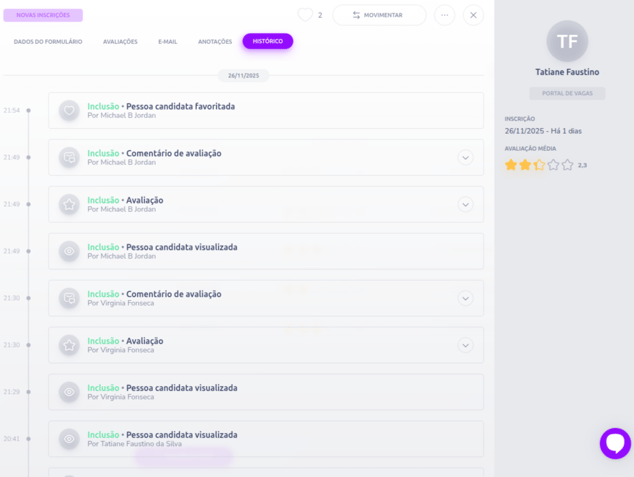This screenshot has width=634, height=477.
Task: Click comment icon on Michael B Jordan's comentário
Action: point(69,158)
